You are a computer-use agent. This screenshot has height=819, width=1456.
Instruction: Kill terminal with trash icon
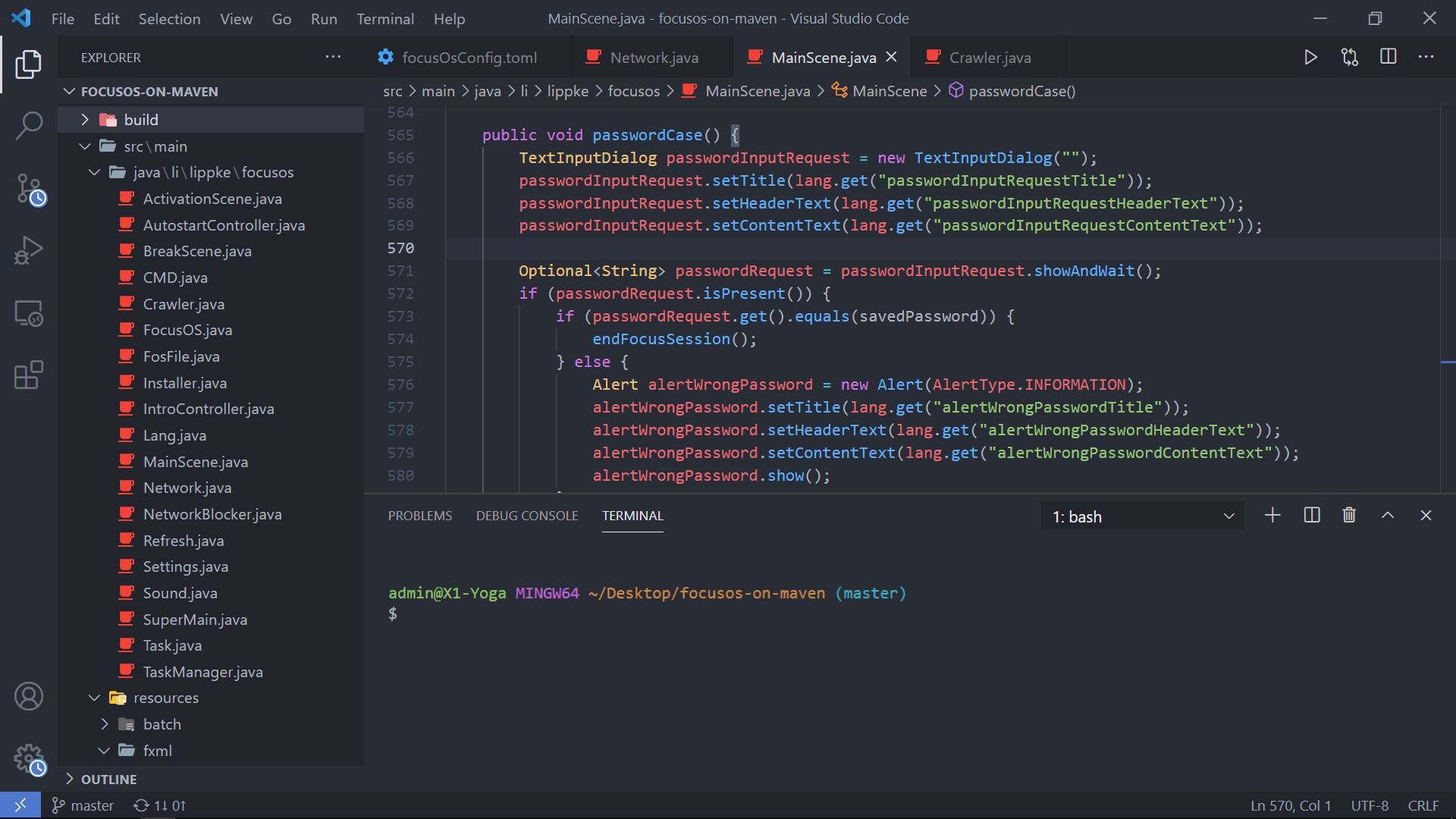click(1349, 516)
